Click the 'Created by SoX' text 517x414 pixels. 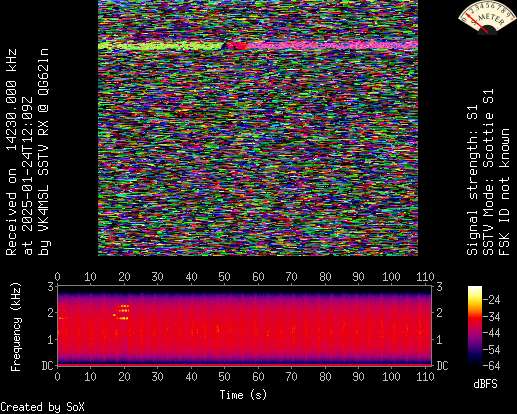42,407
